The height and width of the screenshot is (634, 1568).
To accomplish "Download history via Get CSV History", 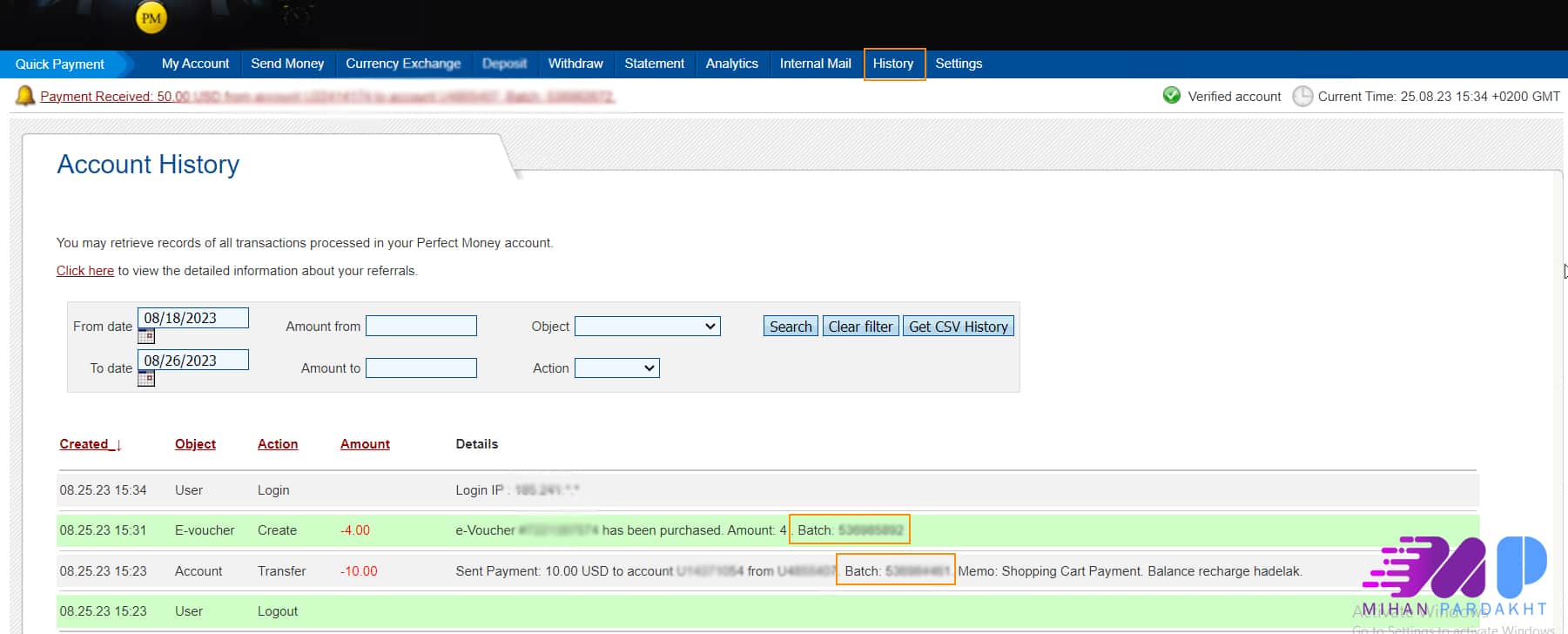I will [958, 327].
